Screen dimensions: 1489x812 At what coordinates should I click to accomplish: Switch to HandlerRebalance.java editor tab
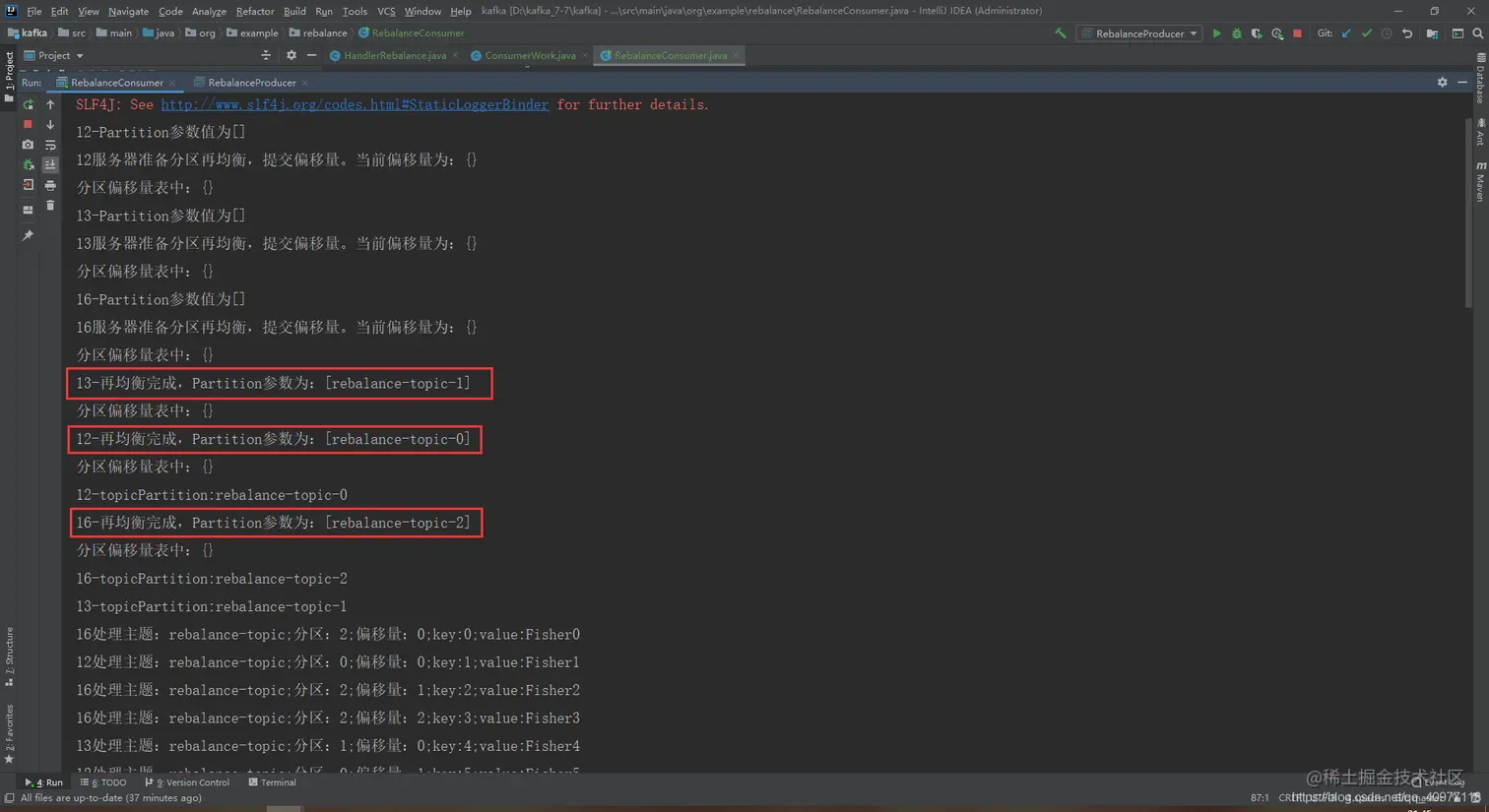click(394, 56)
